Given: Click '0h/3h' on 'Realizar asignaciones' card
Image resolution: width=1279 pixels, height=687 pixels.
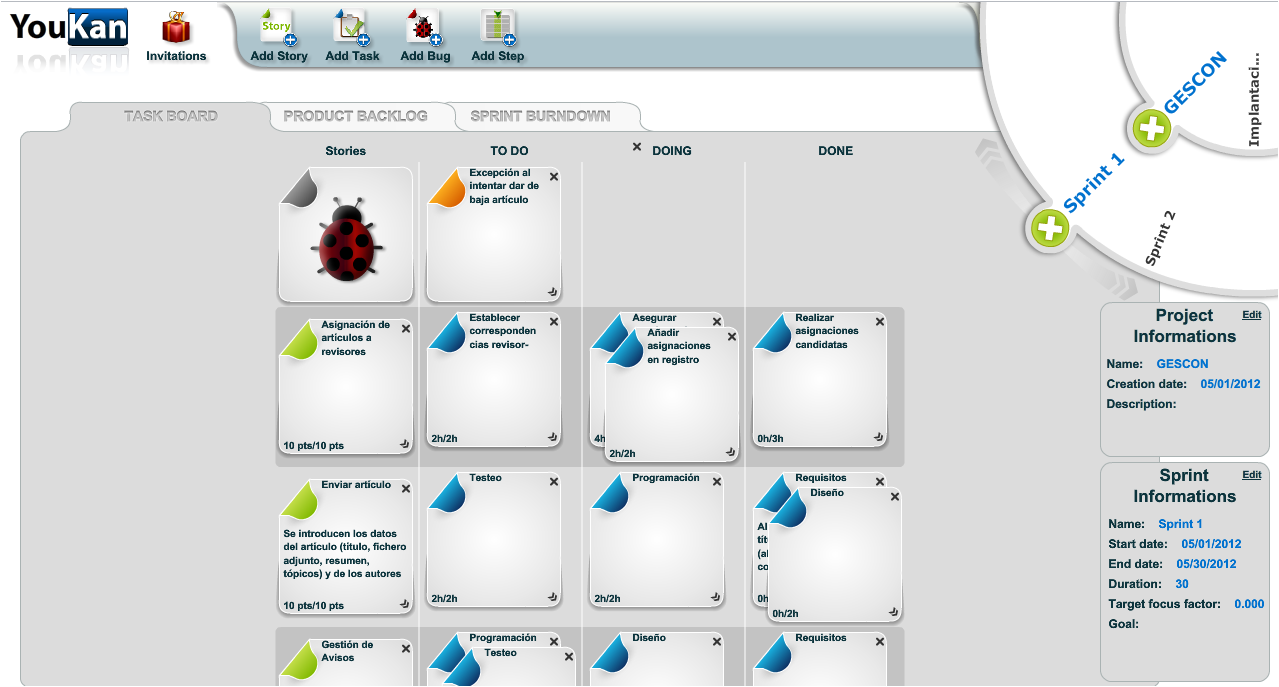Looking at the screenshot, I should click(770, 439).
